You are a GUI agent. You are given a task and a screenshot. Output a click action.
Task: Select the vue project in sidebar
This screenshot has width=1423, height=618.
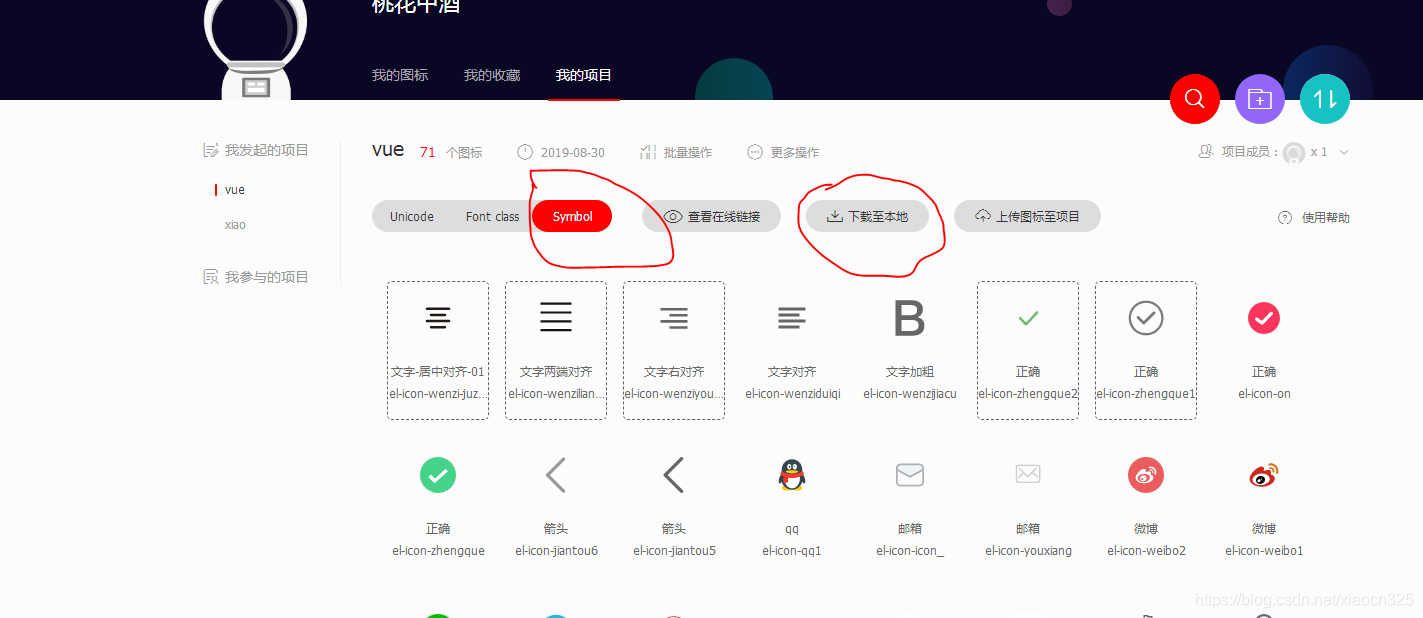[x=235, y=190]
